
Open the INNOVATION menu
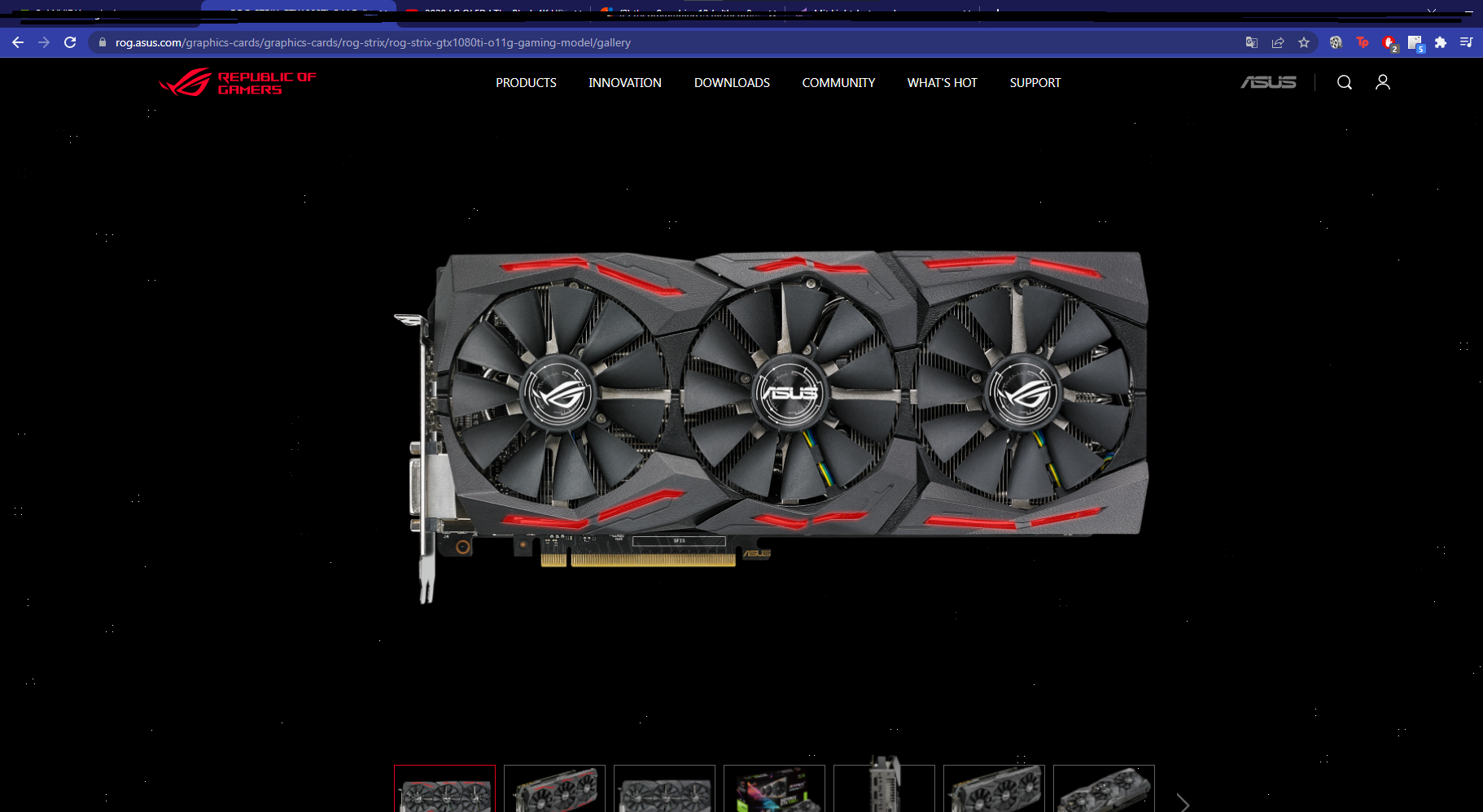coord(625,83)
